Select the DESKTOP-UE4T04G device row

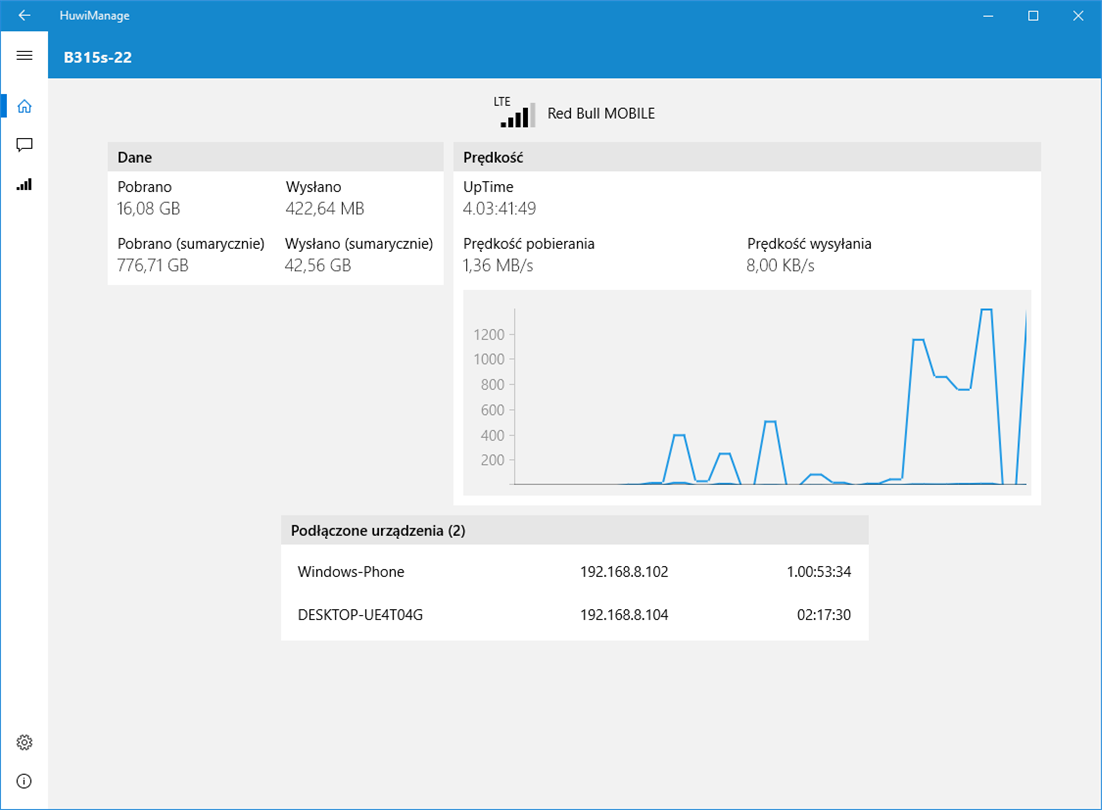point(575,615)
